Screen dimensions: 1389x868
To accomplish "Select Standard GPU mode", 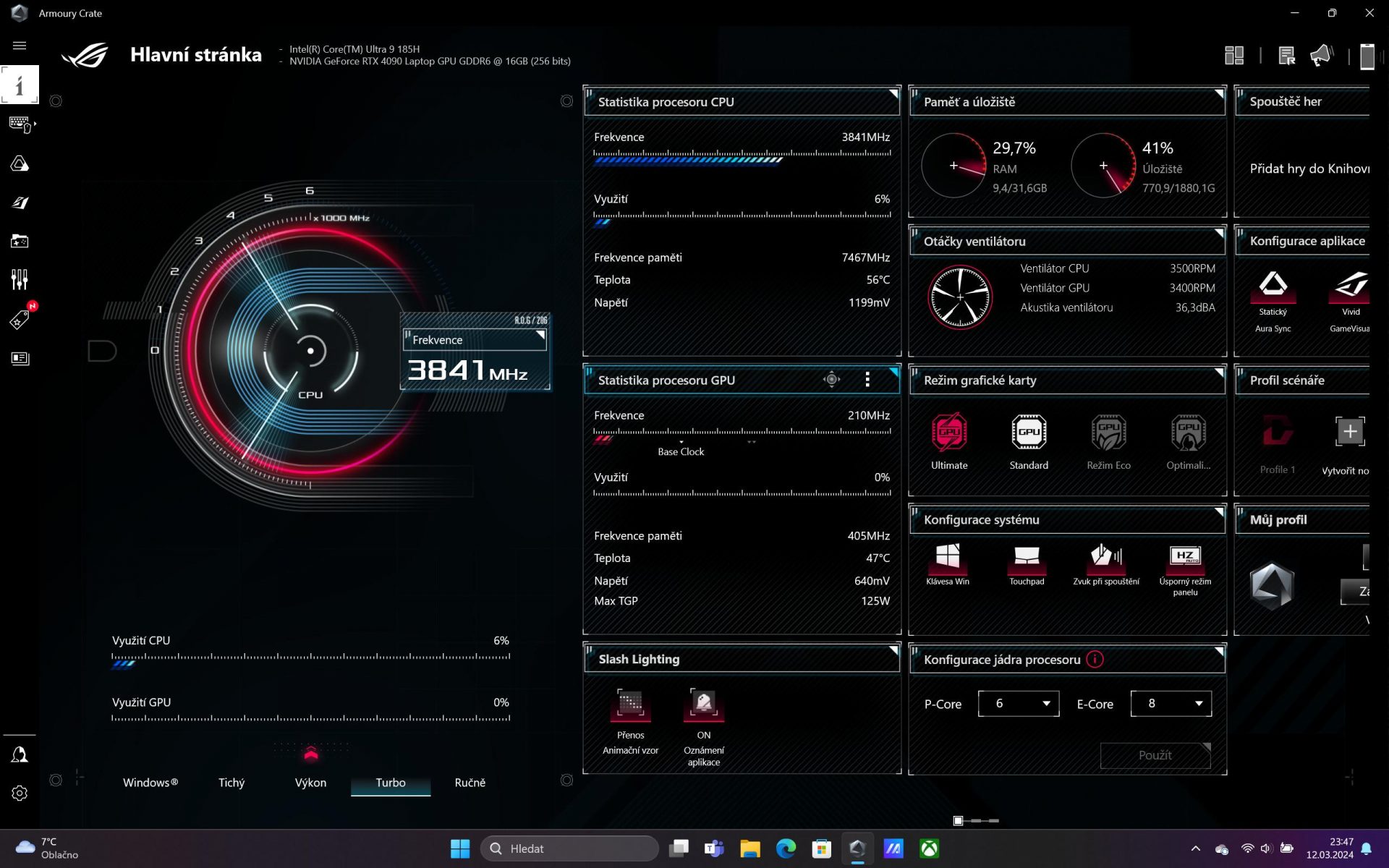I will [x=1029, y=441].
